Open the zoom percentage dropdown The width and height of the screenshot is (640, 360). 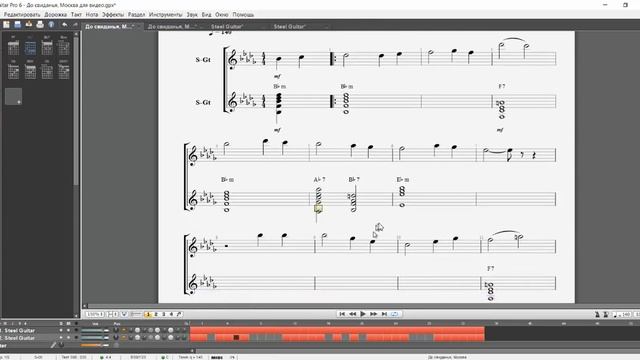click(x=95, y=314)
